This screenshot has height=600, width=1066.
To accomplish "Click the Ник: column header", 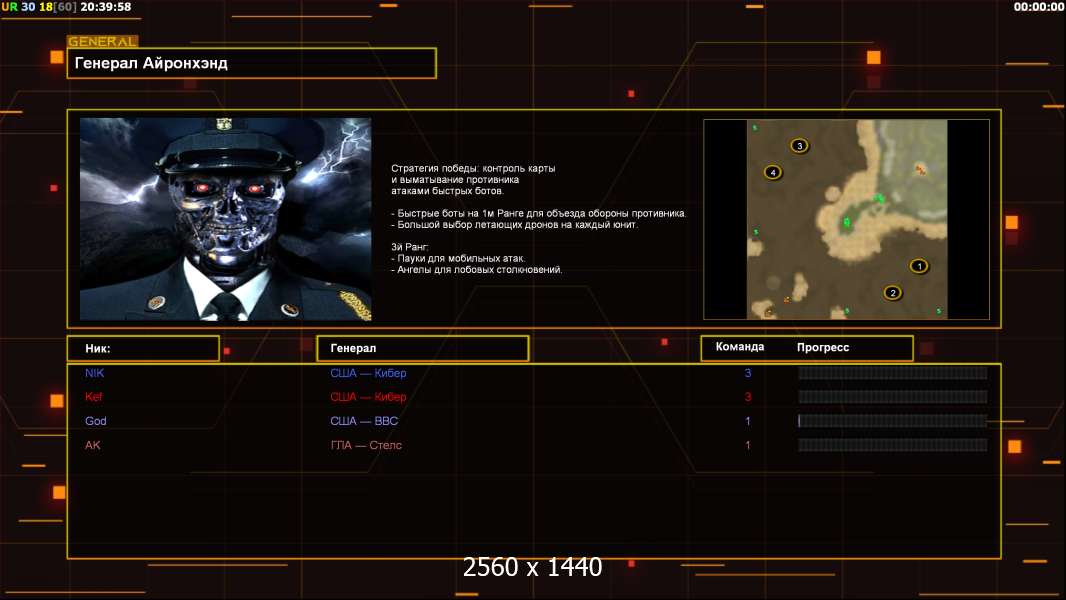I will tap(143, 348).
